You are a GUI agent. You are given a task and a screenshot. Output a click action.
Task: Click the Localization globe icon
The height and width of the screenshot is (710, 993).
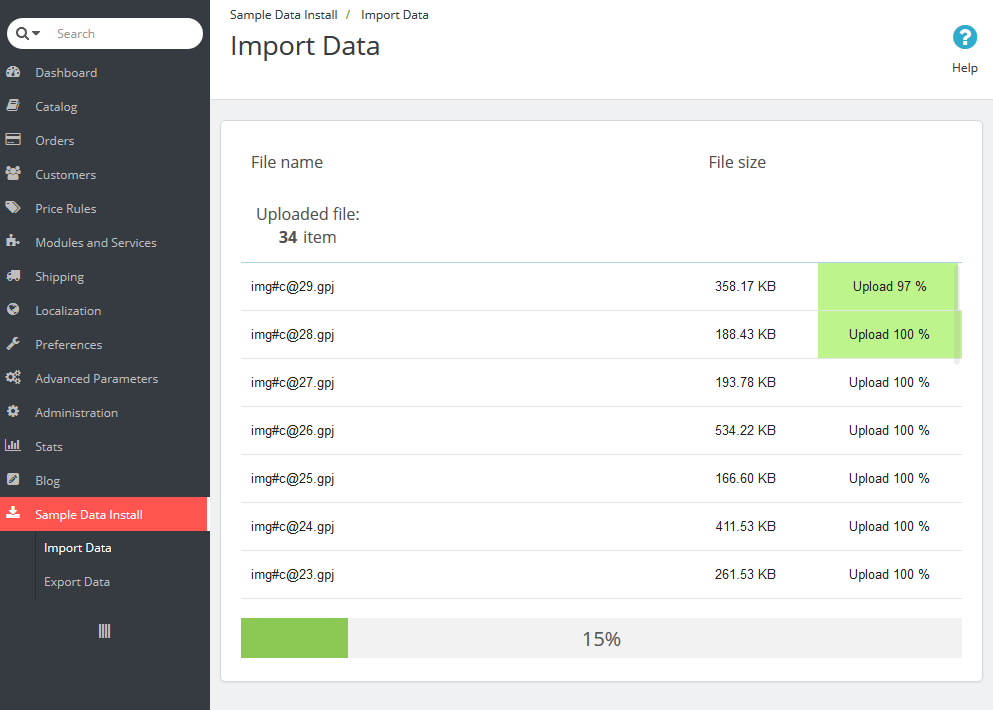point(13,311)
